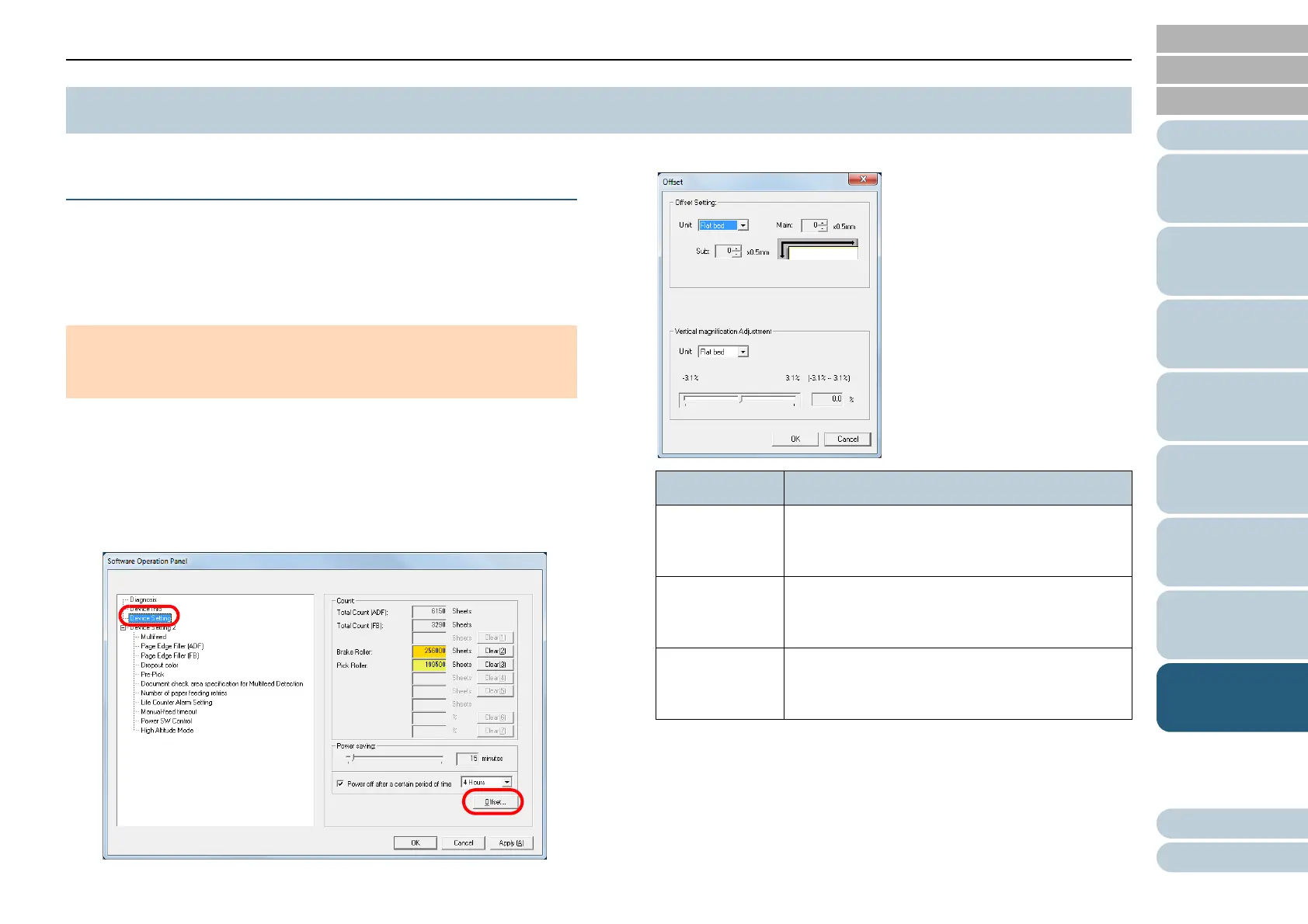Click the Offset... button

[494, 802]
